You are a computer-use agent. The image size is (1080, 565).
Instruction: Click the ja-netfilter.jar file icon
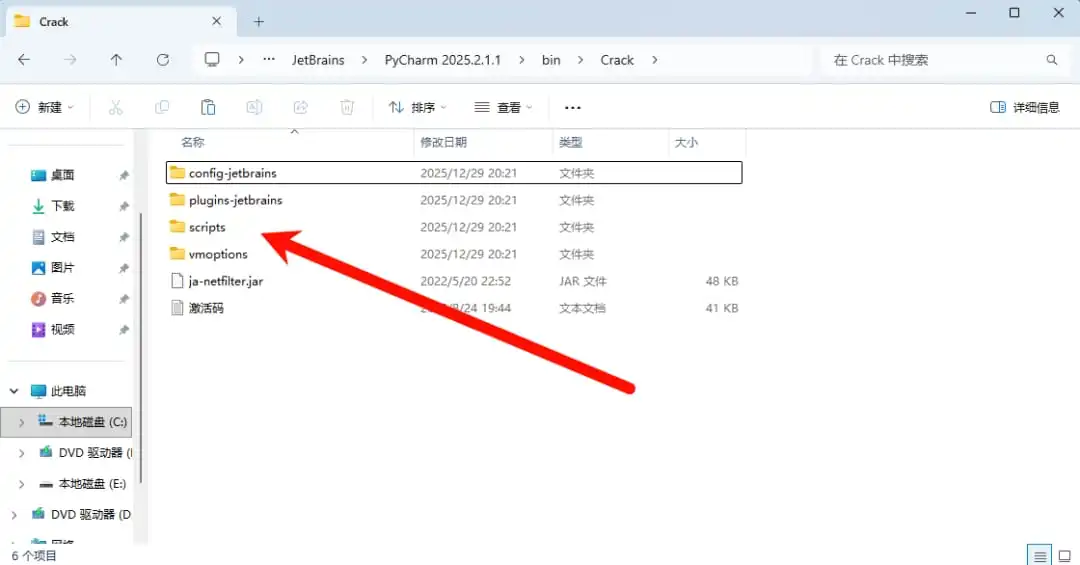click(x=177, y=280)
